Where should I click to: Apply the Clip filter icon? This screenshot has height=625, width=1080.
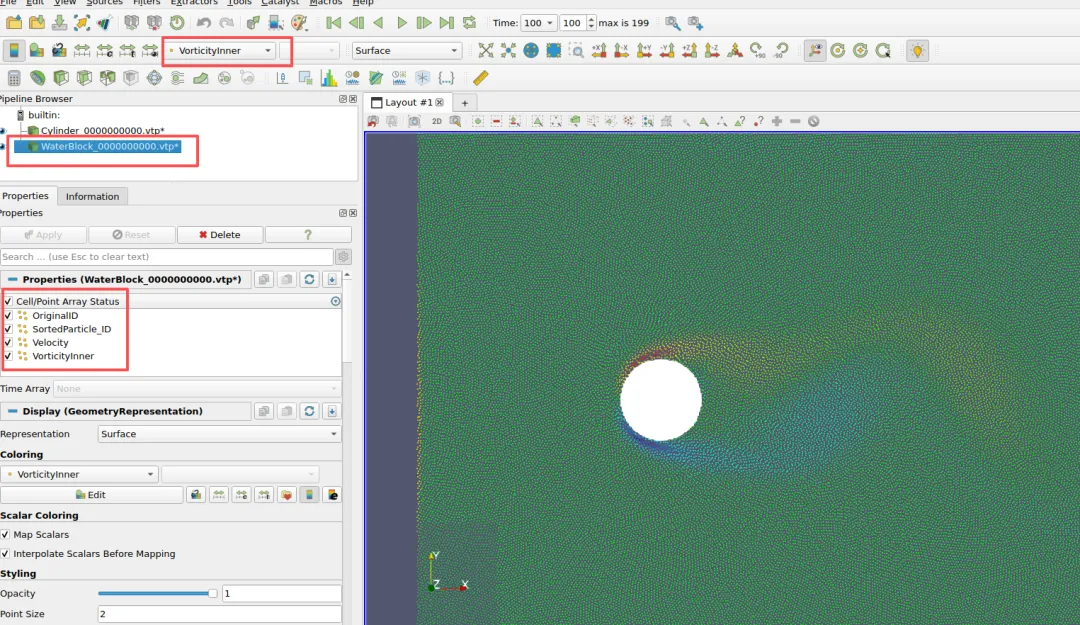(61, 78)
